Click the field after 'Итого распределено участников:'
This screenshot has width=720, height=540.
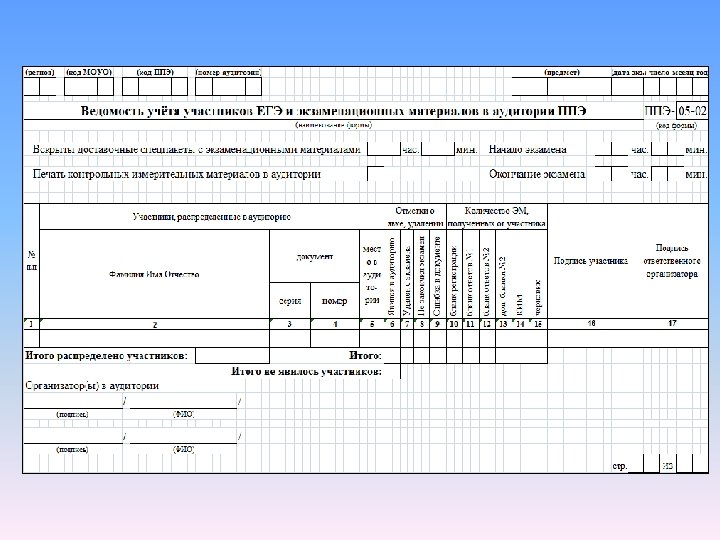[x=232, y=356]
